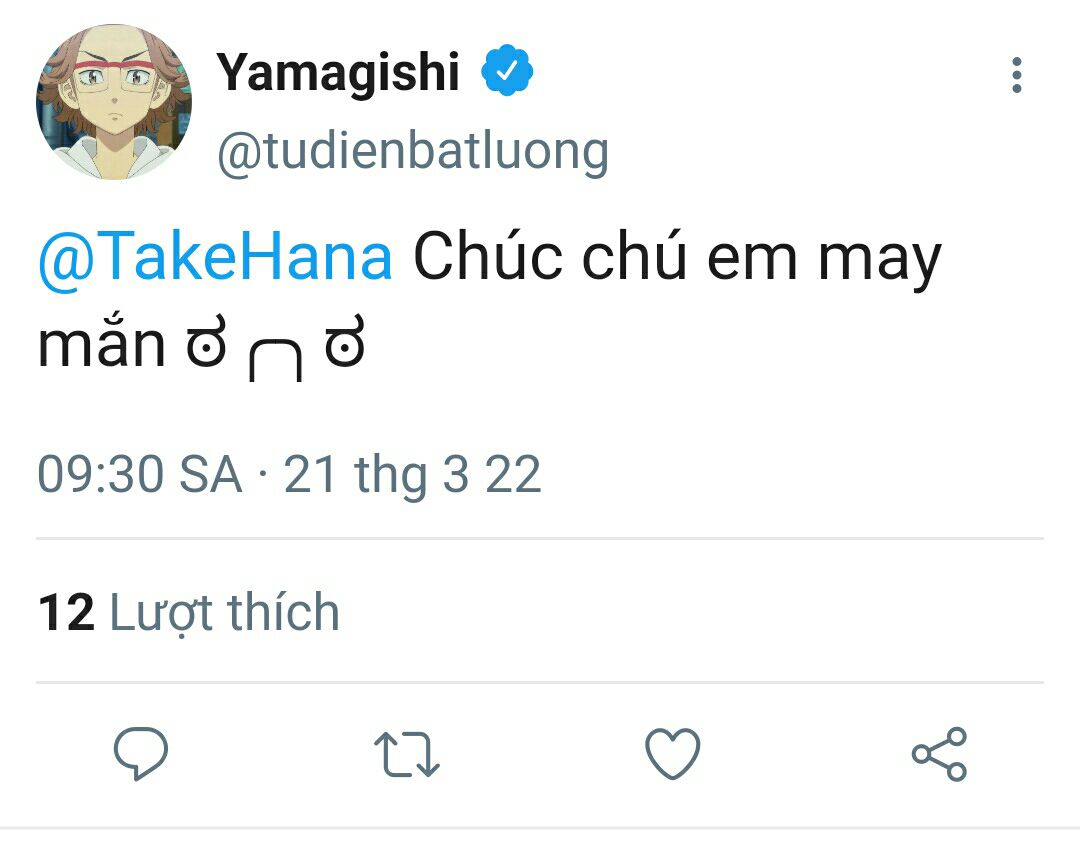Click the date "21 thg 3 22"
1080x846 pixels.
pyautogui.click(x=412, y=474)
